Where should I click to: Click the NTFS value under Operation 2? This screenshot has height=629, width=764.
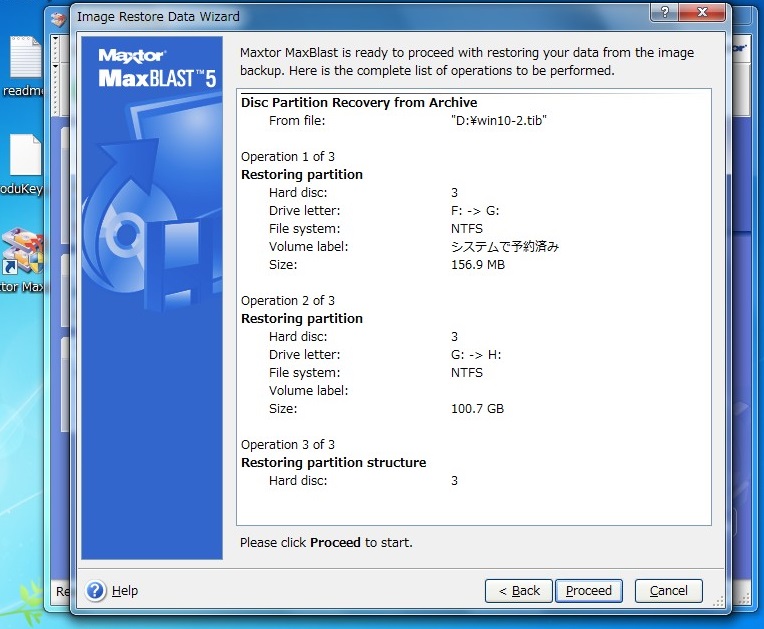pyautogui.click(x=467, y=372)
